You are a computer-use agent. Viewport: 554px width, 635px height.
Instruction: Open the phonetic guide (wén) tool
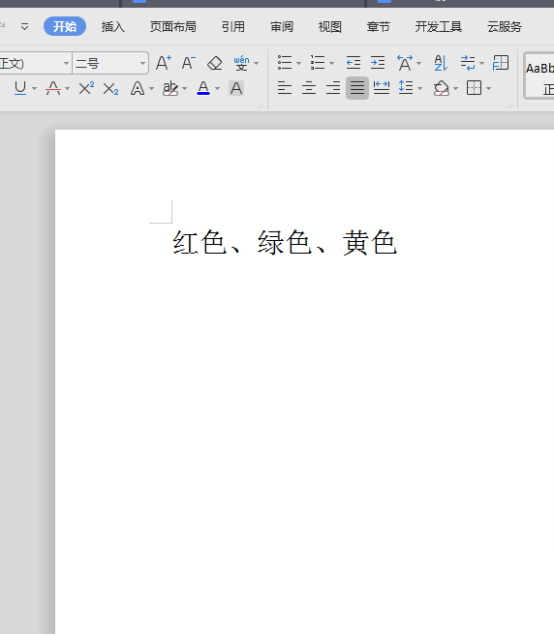(x=241, y=63)
